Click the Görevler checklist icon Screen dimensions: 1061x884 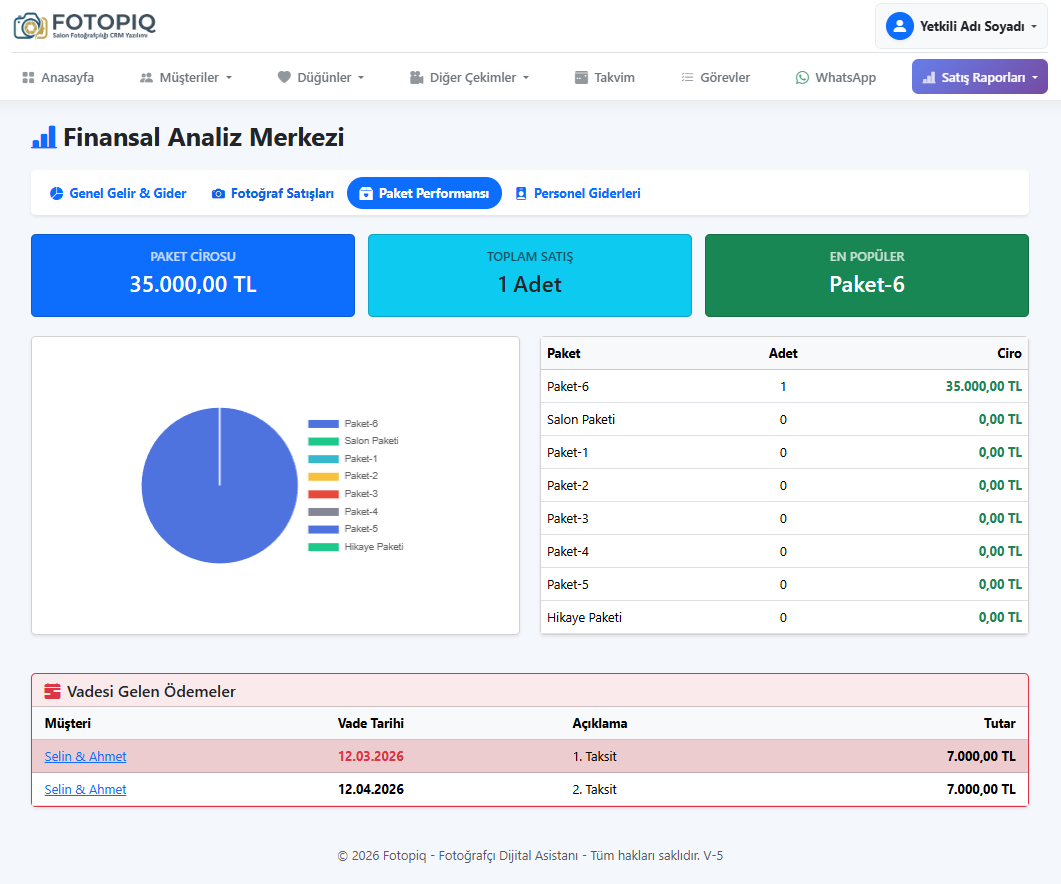pyautogui.click(x=687, y=77)
